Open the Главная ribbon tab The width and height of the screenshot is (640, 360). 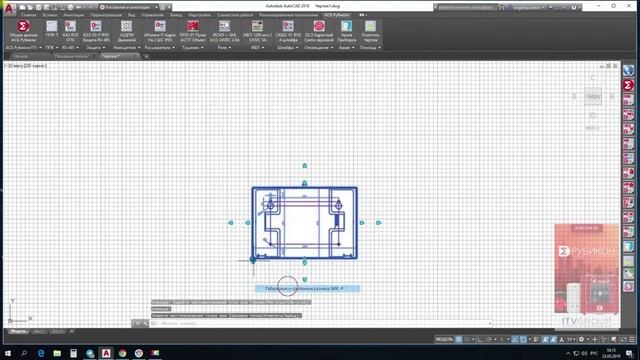point(29,15)
